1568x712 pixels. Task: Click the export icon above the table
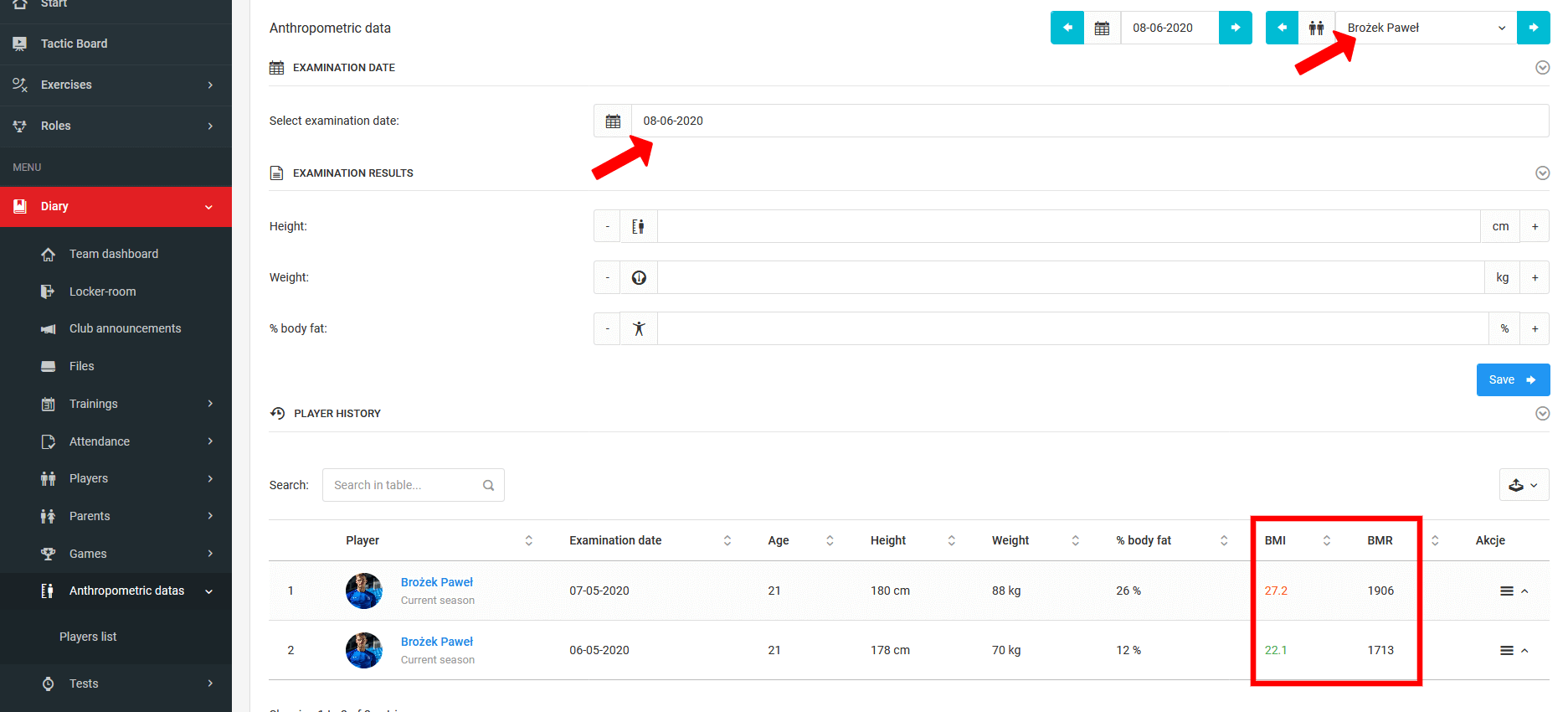coord(1523,485)
